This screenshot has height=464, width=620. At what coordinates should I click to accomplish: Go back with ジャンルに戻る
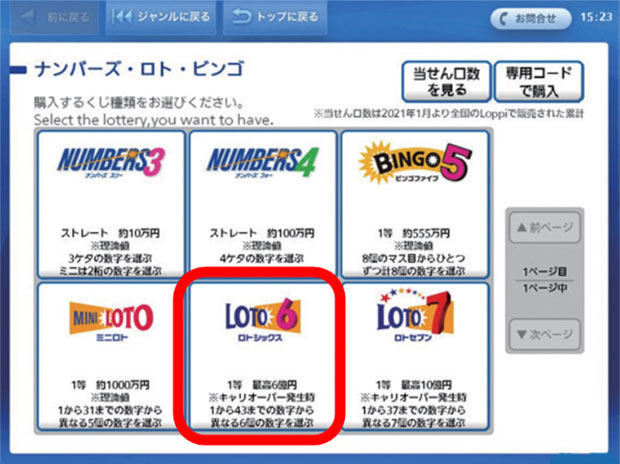161,17
